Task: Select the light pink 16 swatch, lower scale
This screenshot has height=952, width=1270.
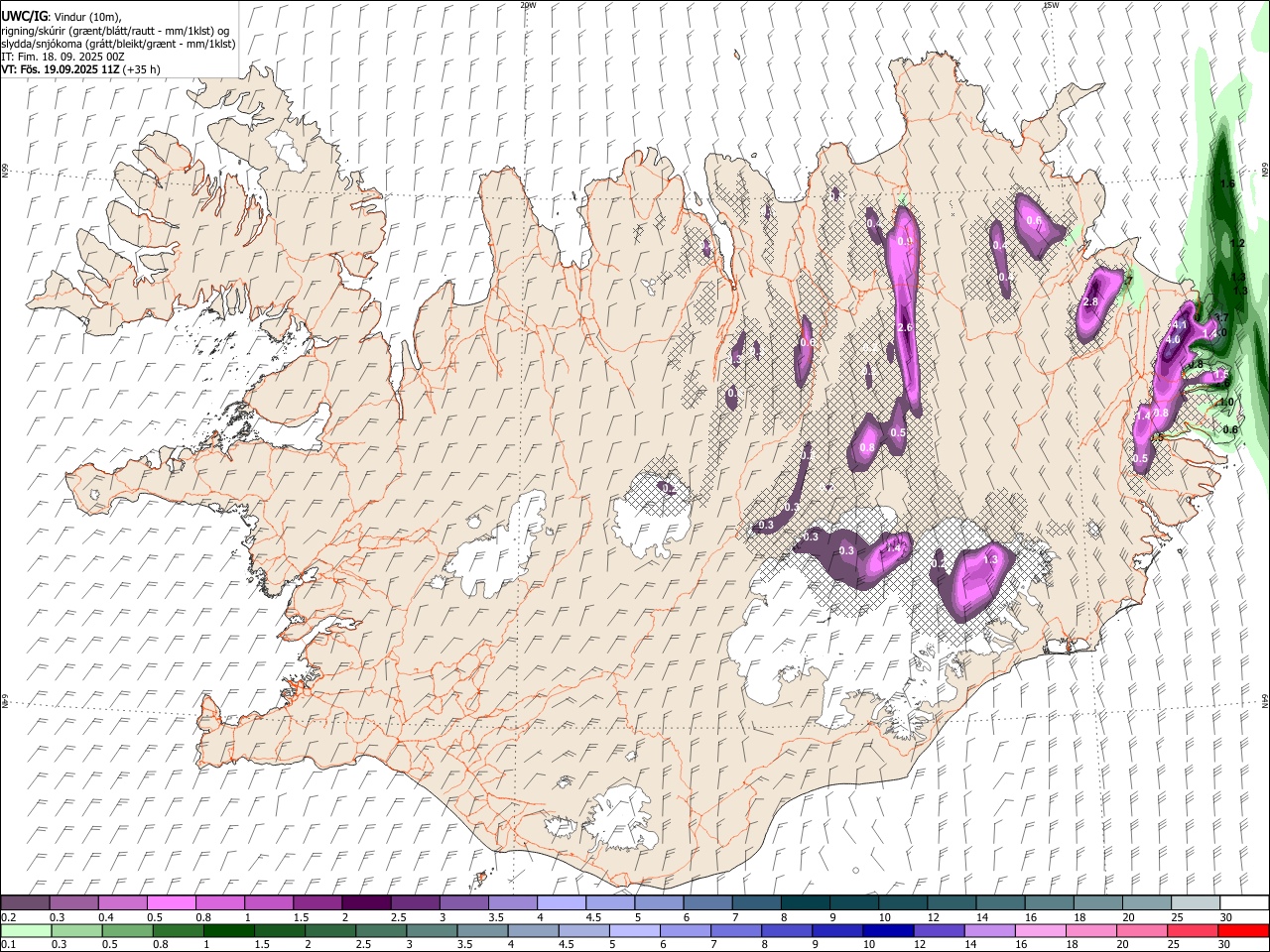Action: click(1043, 930)
